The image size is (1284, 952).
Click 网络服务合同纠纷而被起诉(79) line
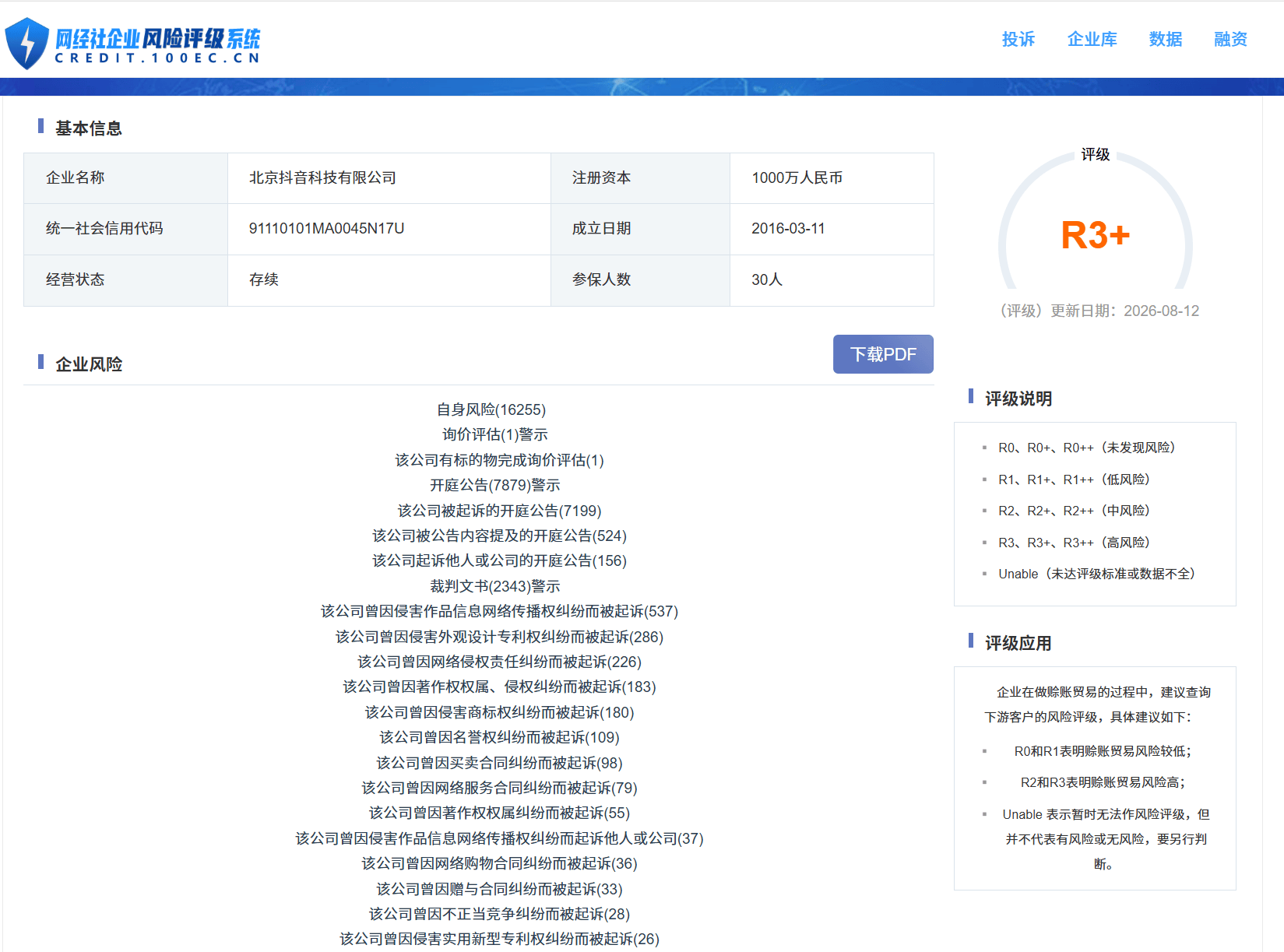point(499,788)
